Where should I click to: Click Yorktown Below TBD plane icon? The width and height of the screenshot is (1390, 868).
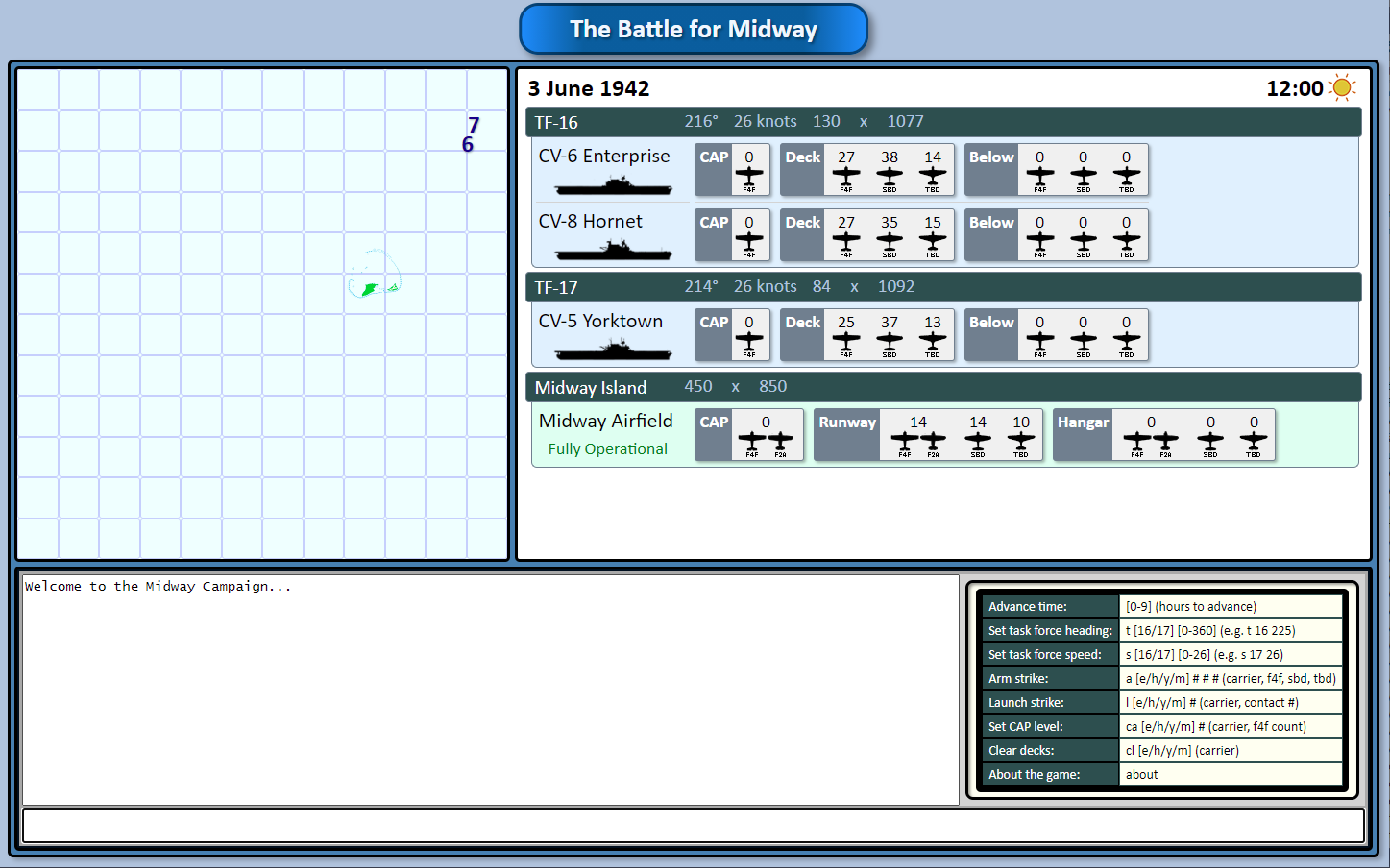coord(1126,344)
